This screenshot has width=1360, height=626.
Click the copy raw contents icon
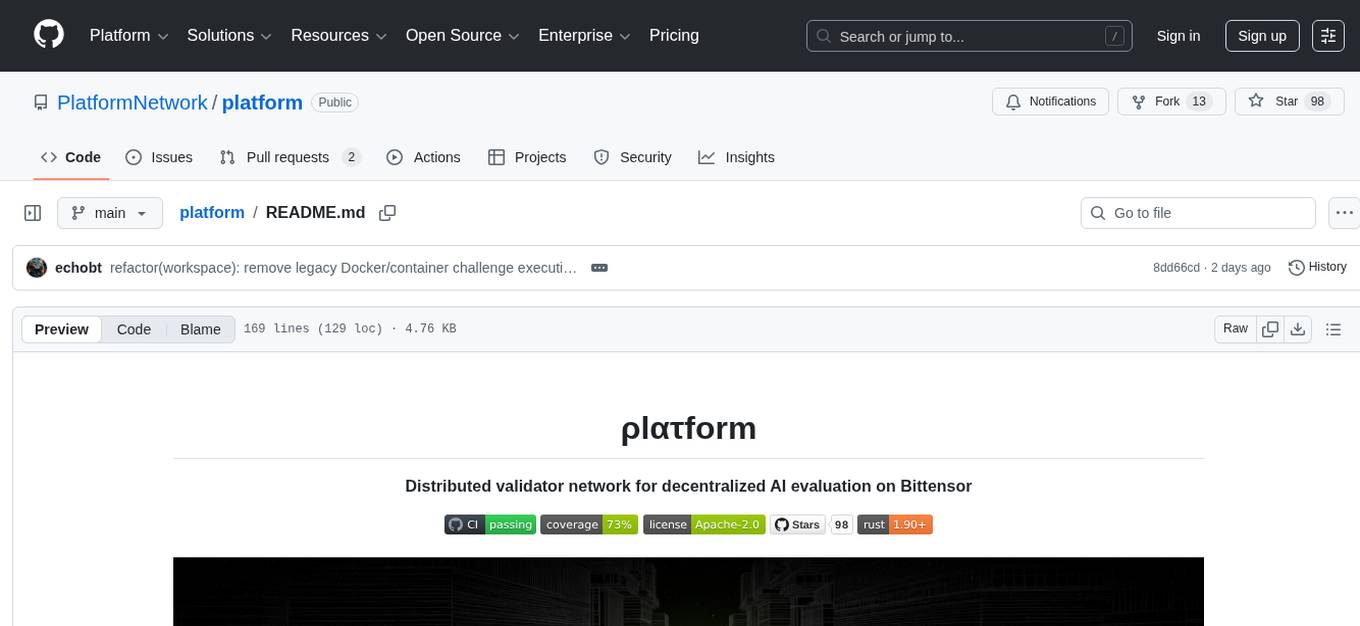(1270, 328)
